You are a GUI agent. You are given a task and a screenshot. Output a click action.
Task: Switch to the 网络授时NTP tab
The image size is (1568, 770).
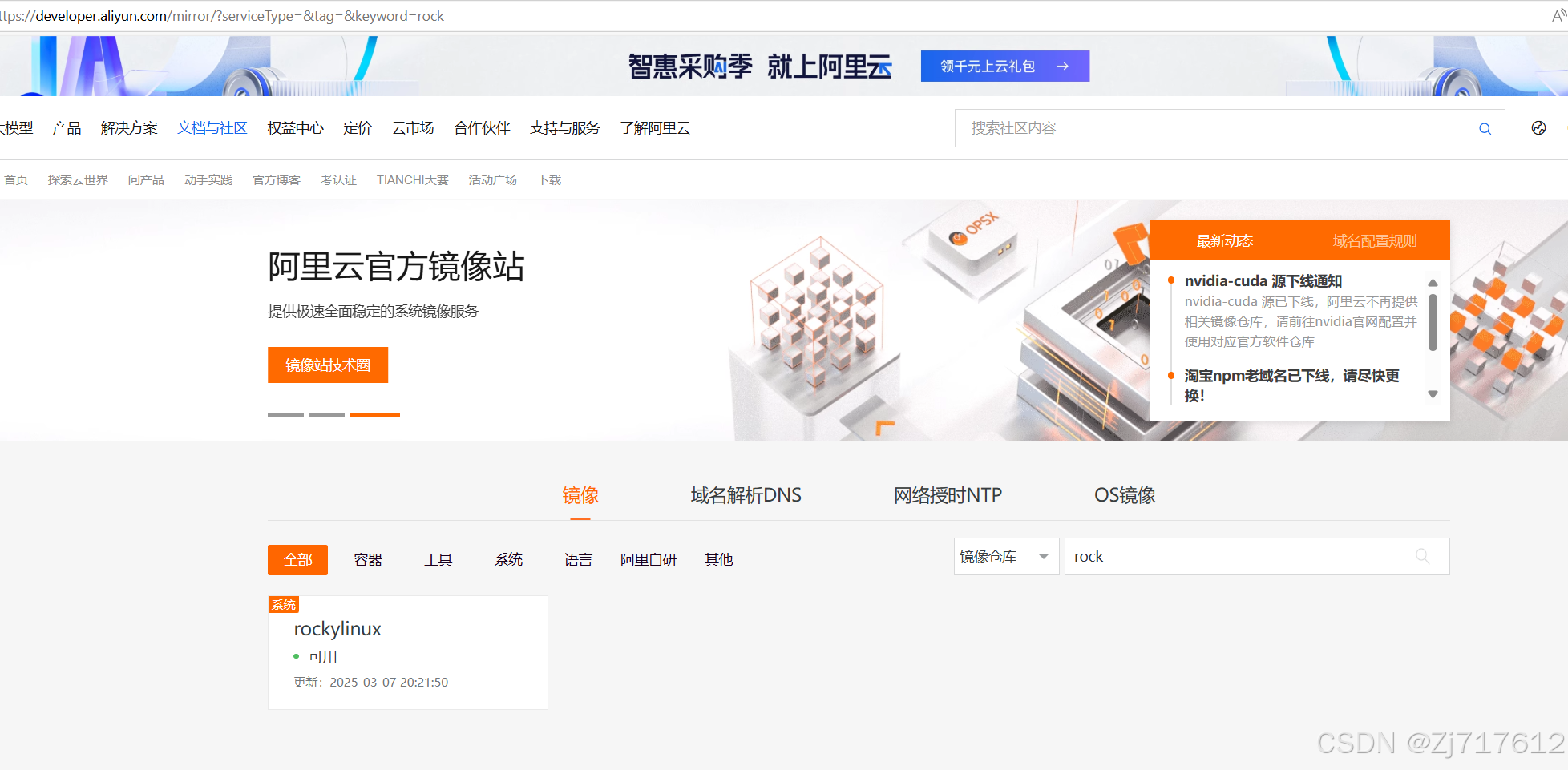pyautogui.click(x=948, y=495)
